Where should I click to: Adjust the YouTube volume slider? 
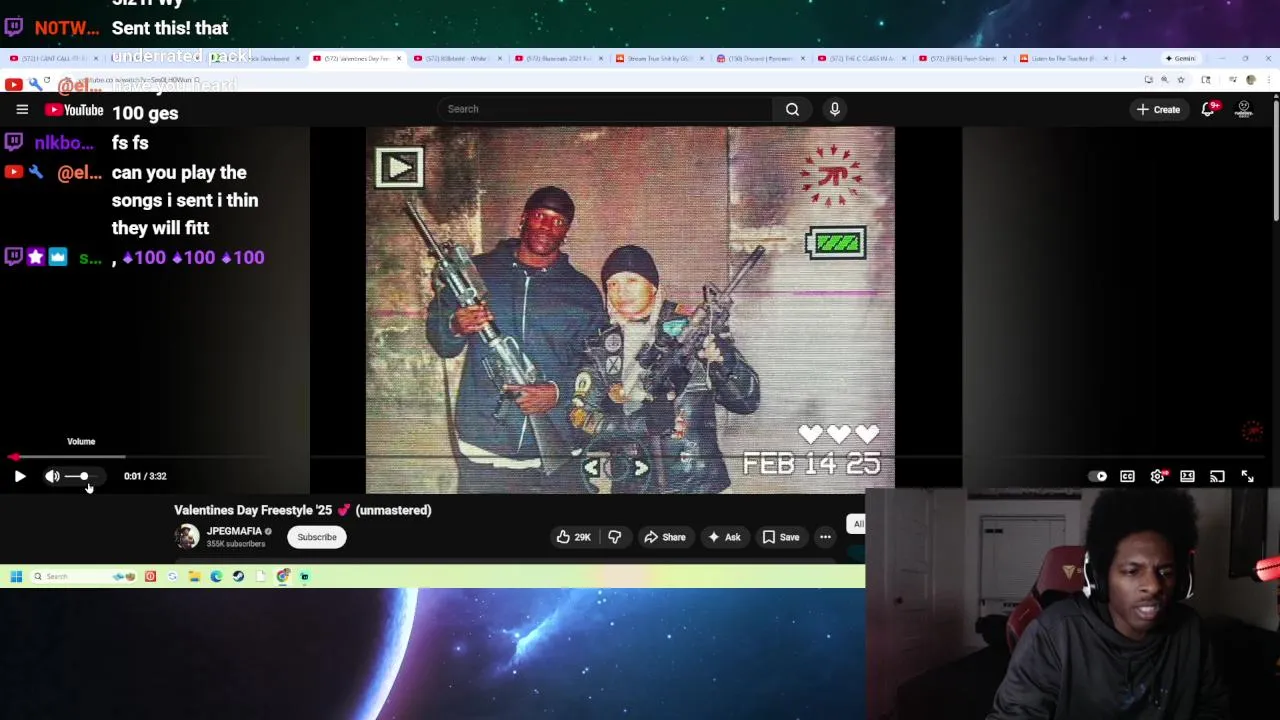click(81, 477)
